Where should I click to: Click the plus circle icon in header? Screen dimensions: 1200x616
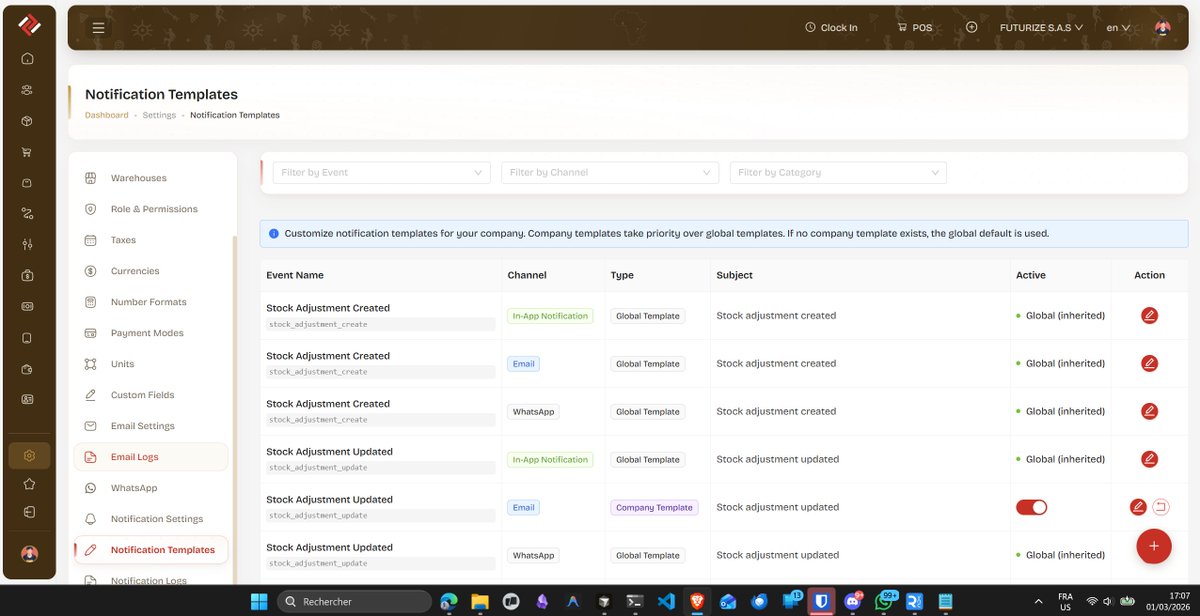[x=971, y=27]
